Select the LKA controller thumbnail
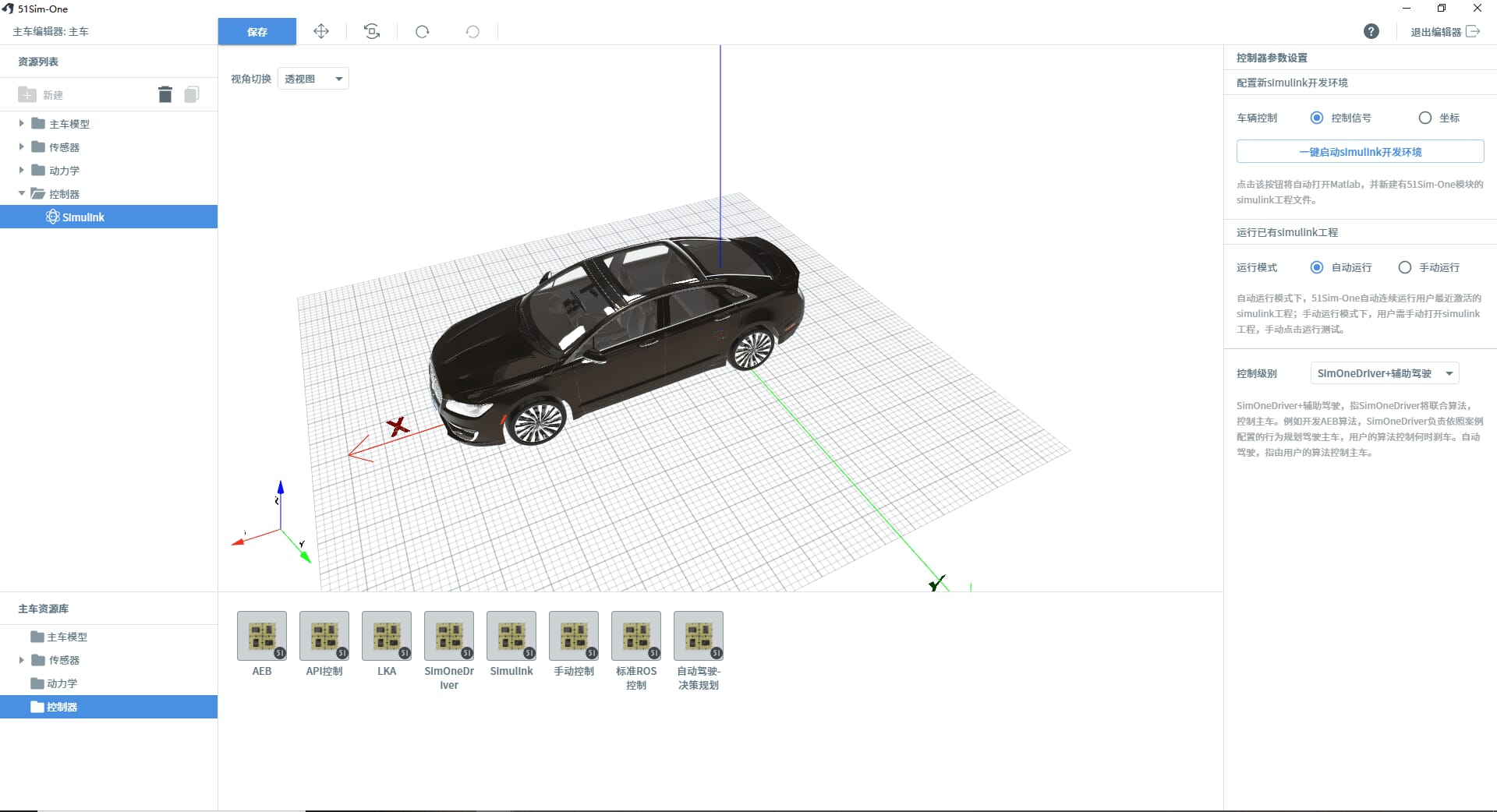The width and height of the screenshot is (1497, 812). [387, 636]
